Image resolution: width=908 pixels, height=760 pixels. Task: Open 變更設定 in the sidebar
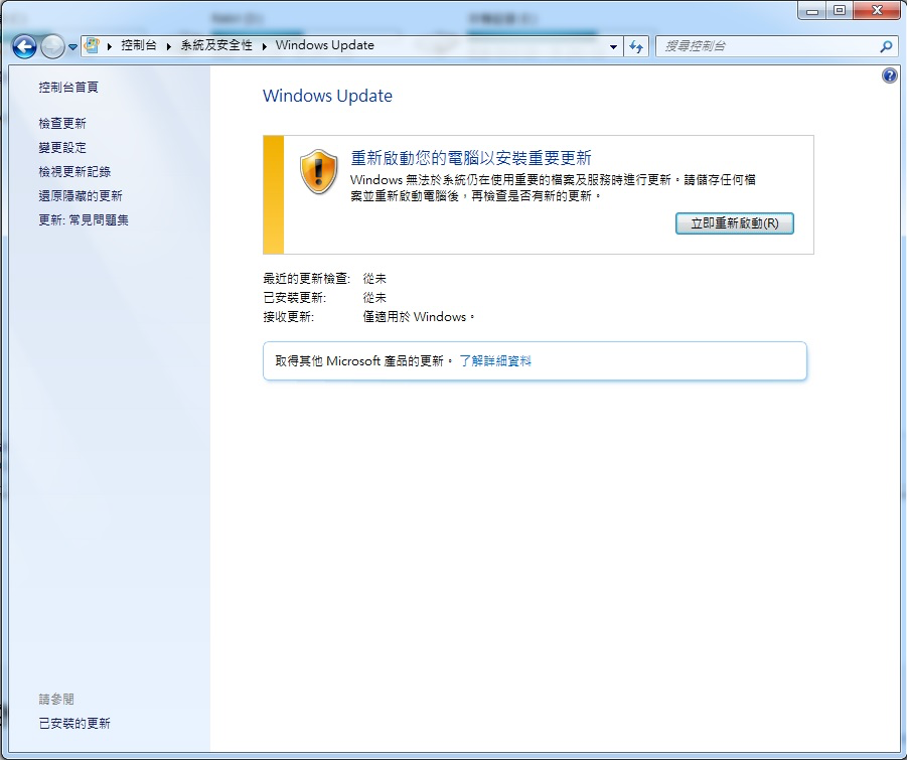tap(63, 148)
